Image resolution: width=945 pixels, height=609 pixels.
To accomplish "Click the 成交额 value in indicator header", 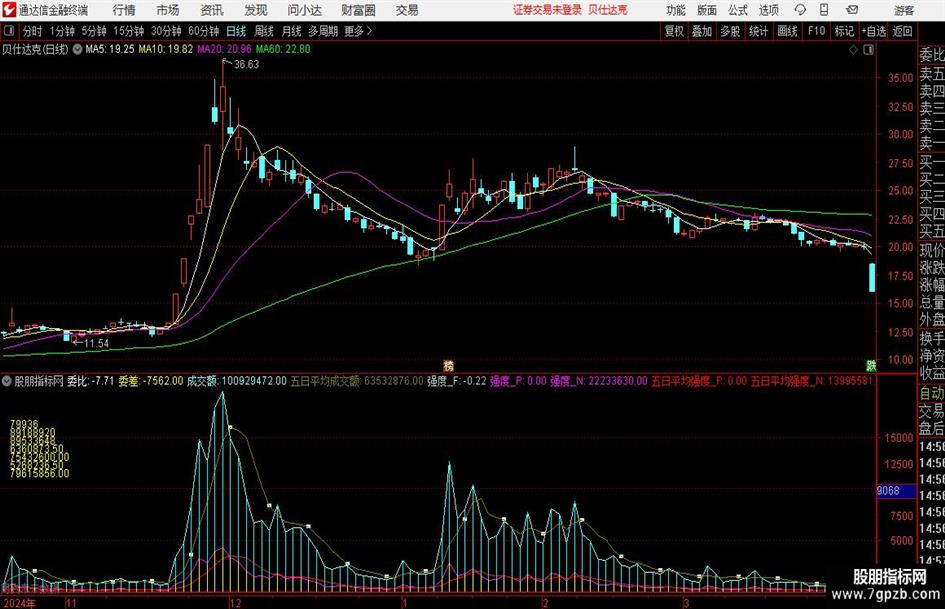I will (237, 381).
